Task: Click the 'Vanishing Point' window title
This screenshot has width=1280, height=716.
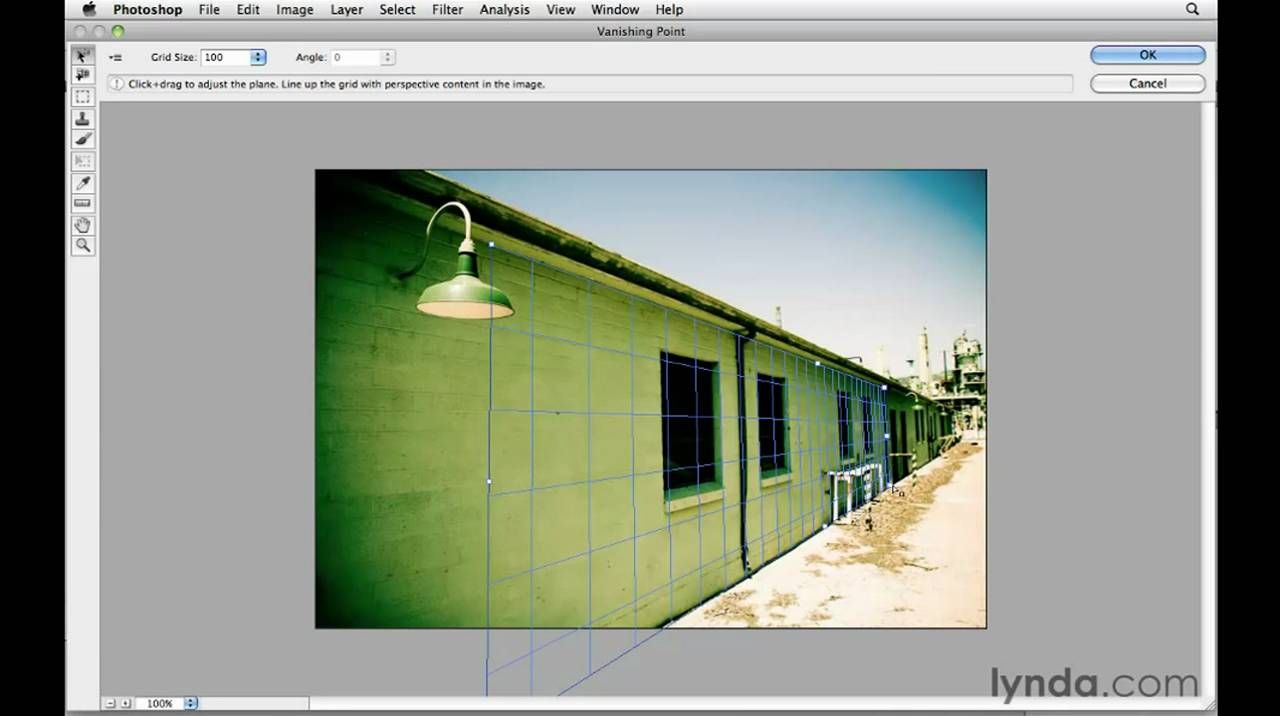Action: coord(641,31)
